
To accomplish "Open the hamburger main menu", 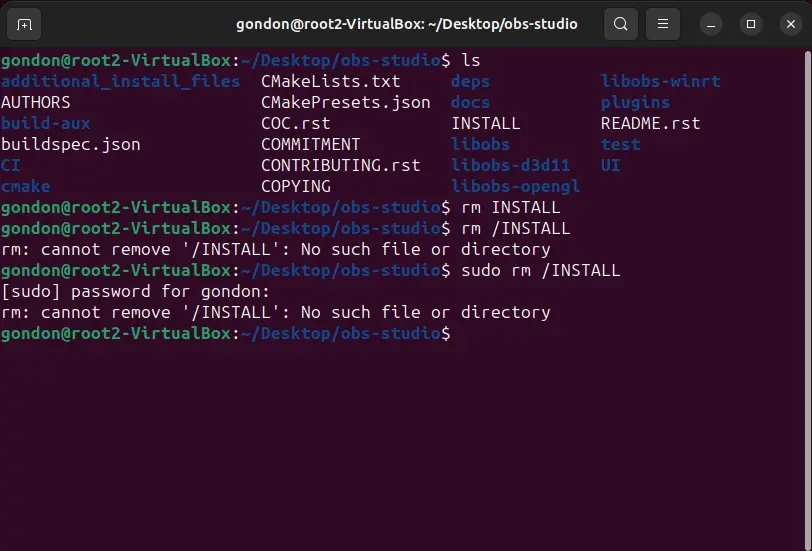I will [663, 24].
